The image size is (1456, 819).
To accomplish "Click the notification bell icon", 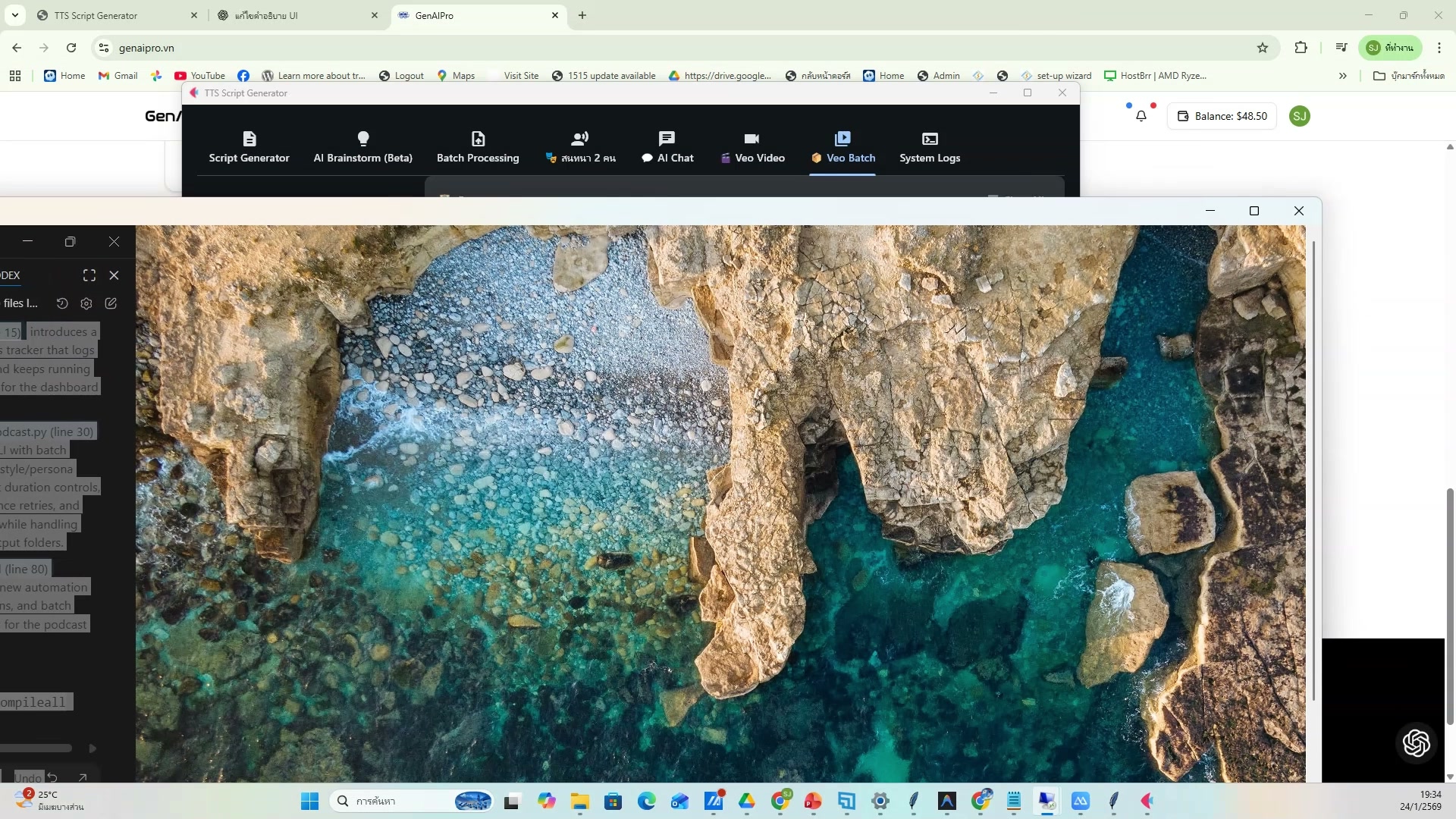I will tap(1141, 116).
